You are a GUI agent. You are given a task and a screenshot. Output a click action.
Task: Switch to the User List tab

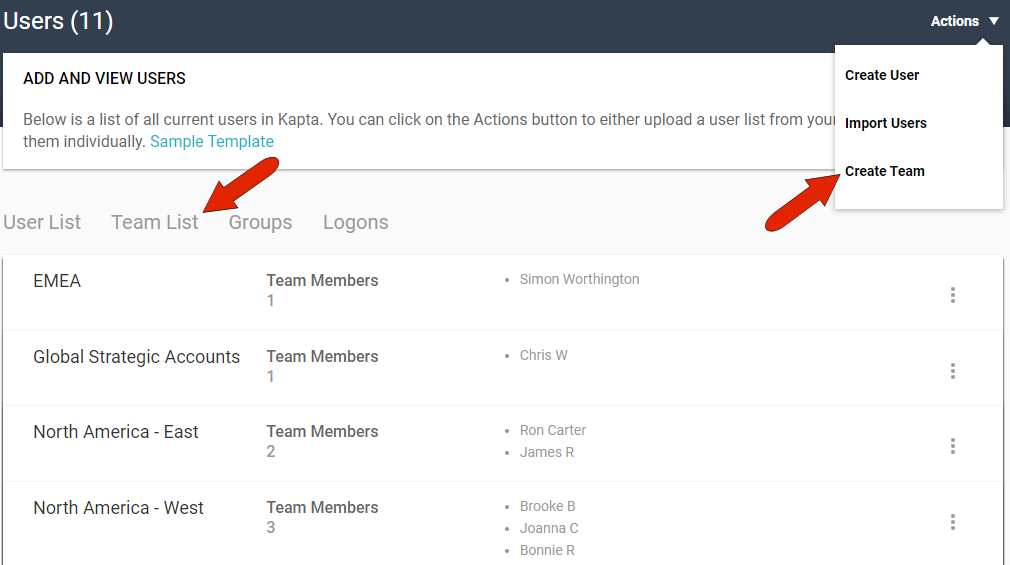[42, 222]
